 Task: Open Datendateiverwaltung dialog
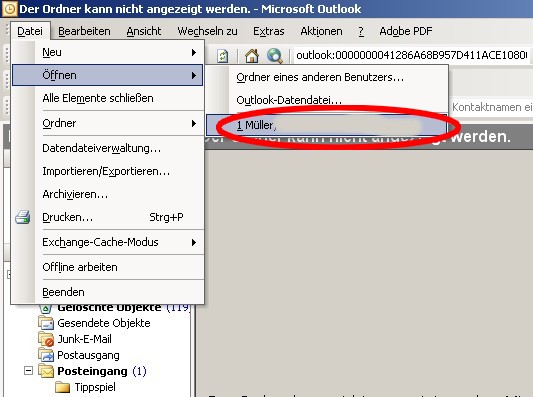pos(108,148)
